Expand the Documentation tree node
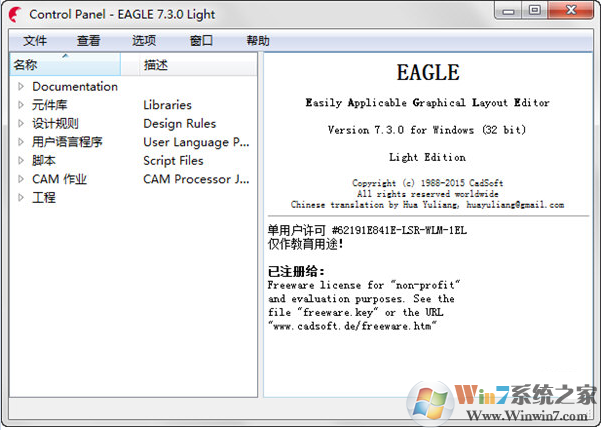Image resolution: width=604 pixels, height=430 pixels. pos(21,87)
